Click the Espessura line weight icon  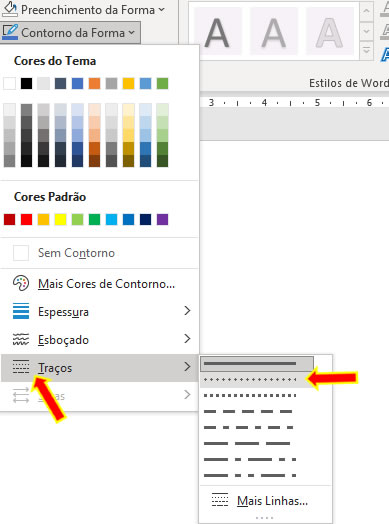pos(21,311)
